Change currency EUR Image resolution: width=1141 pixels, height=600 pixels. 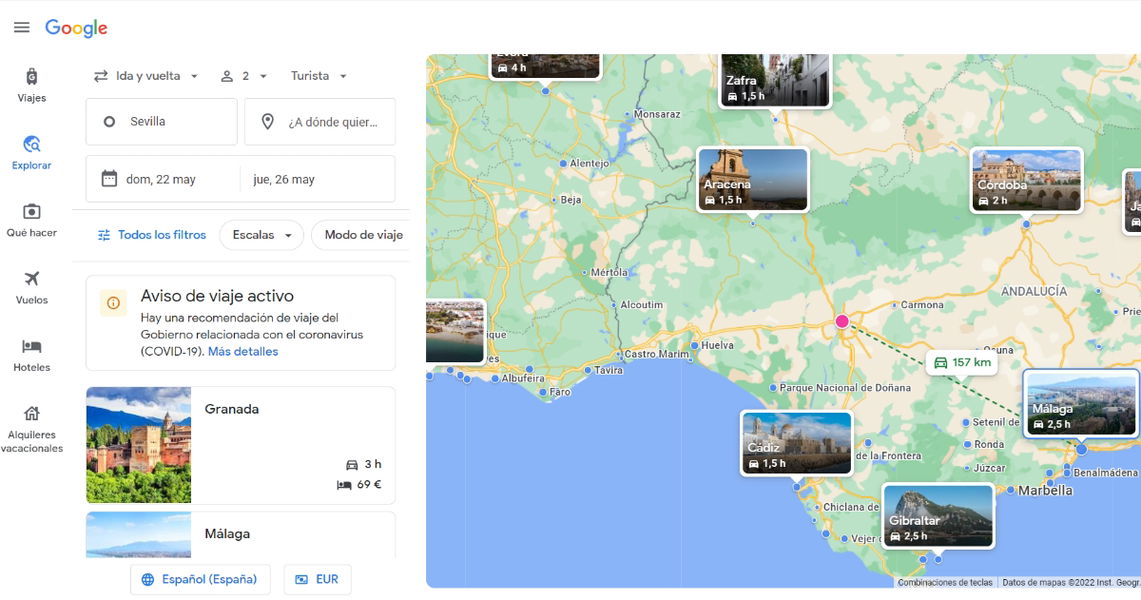tap(317, 580)
